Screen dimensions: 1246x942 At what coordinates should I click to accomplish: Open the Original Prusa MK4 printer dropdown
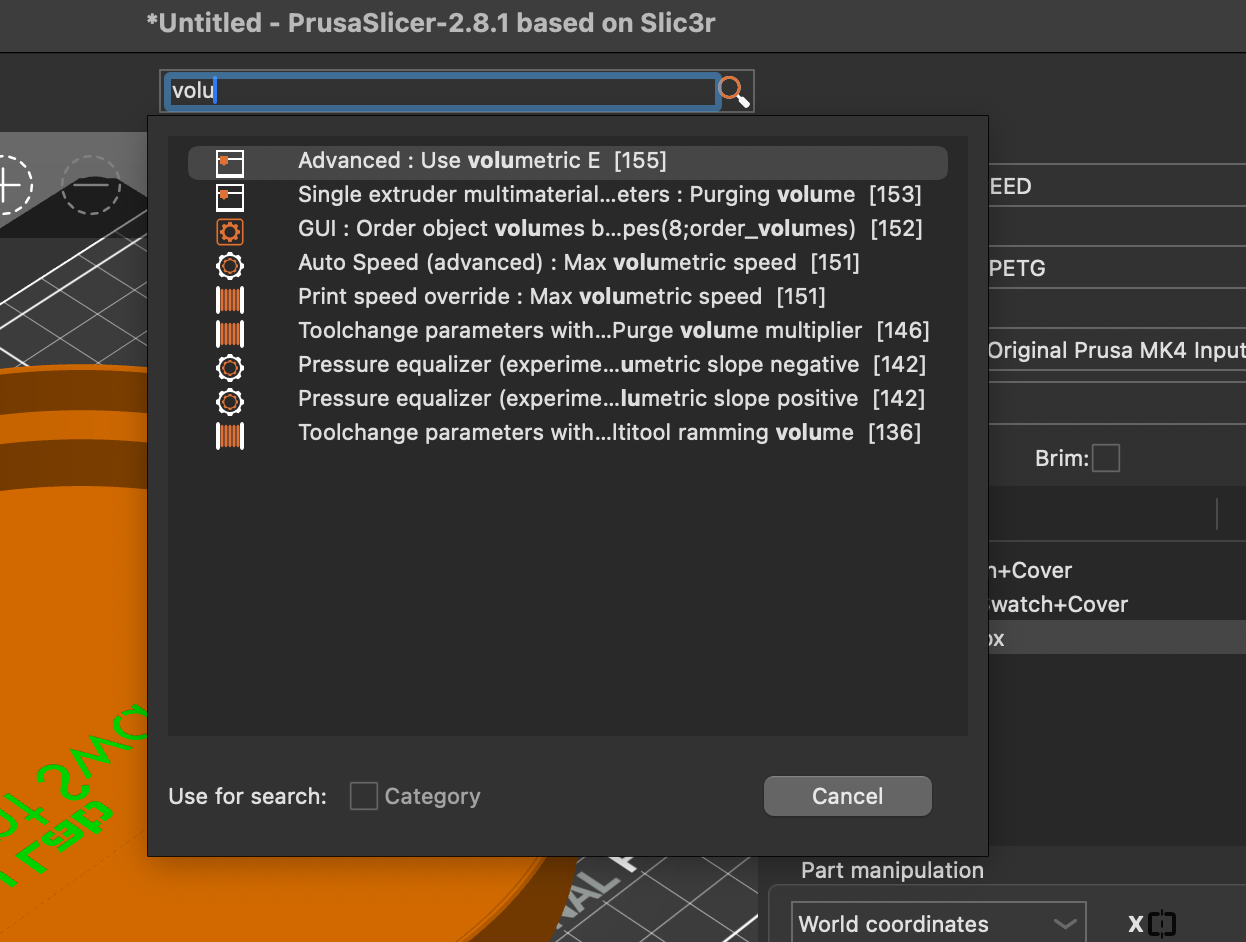1116,351
